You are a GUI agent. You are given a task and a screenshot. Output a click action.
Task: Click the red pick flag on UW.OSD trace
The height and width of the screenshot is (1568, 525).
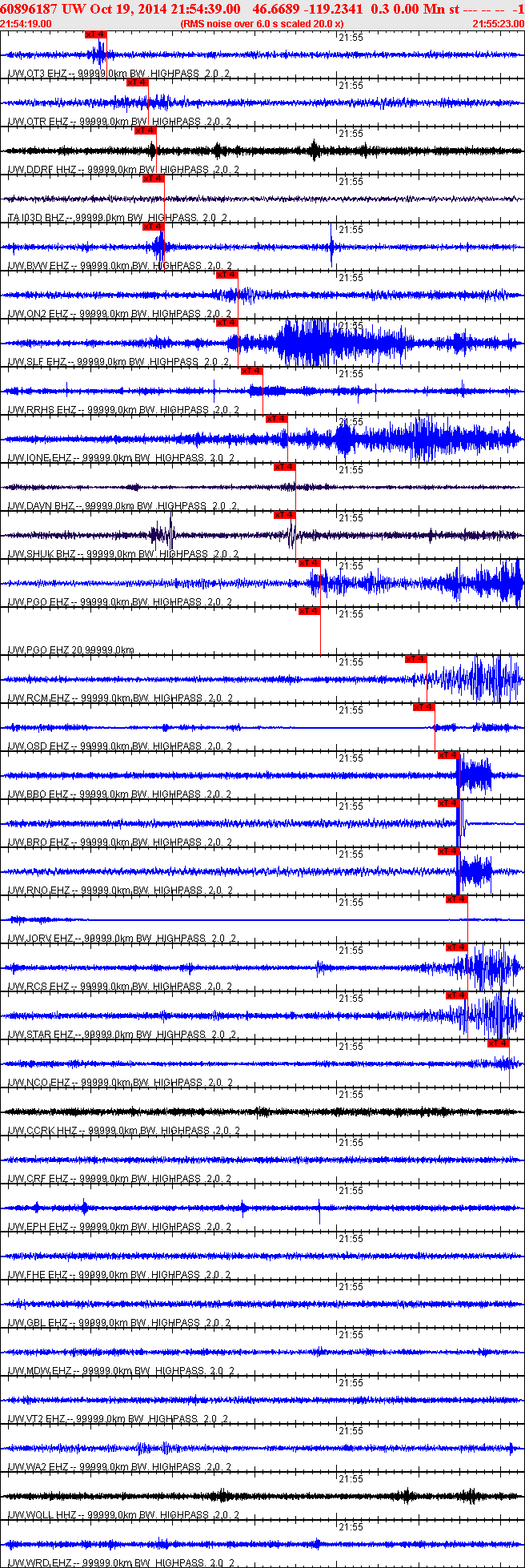pos(424,707)
